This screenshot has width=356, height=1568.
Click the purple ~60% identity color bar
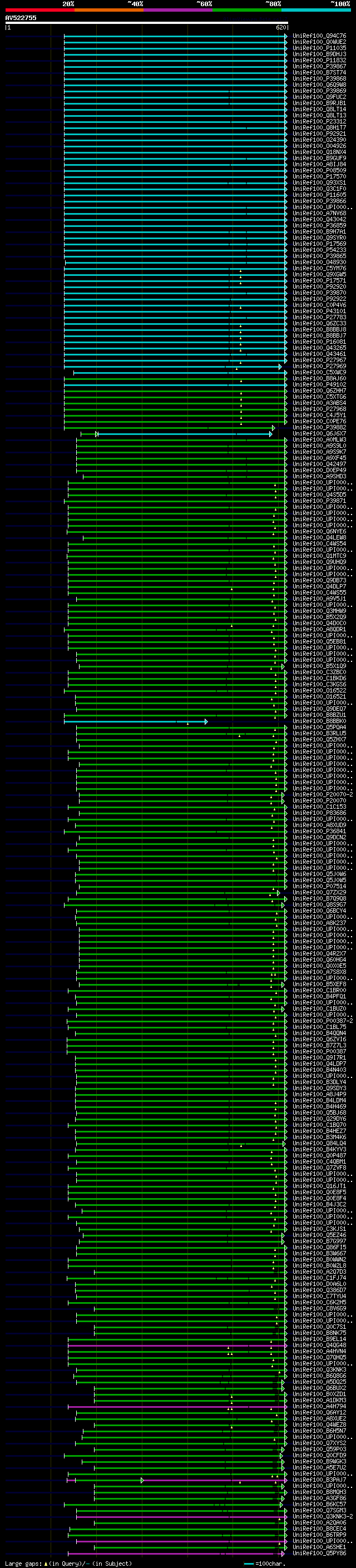179,10
